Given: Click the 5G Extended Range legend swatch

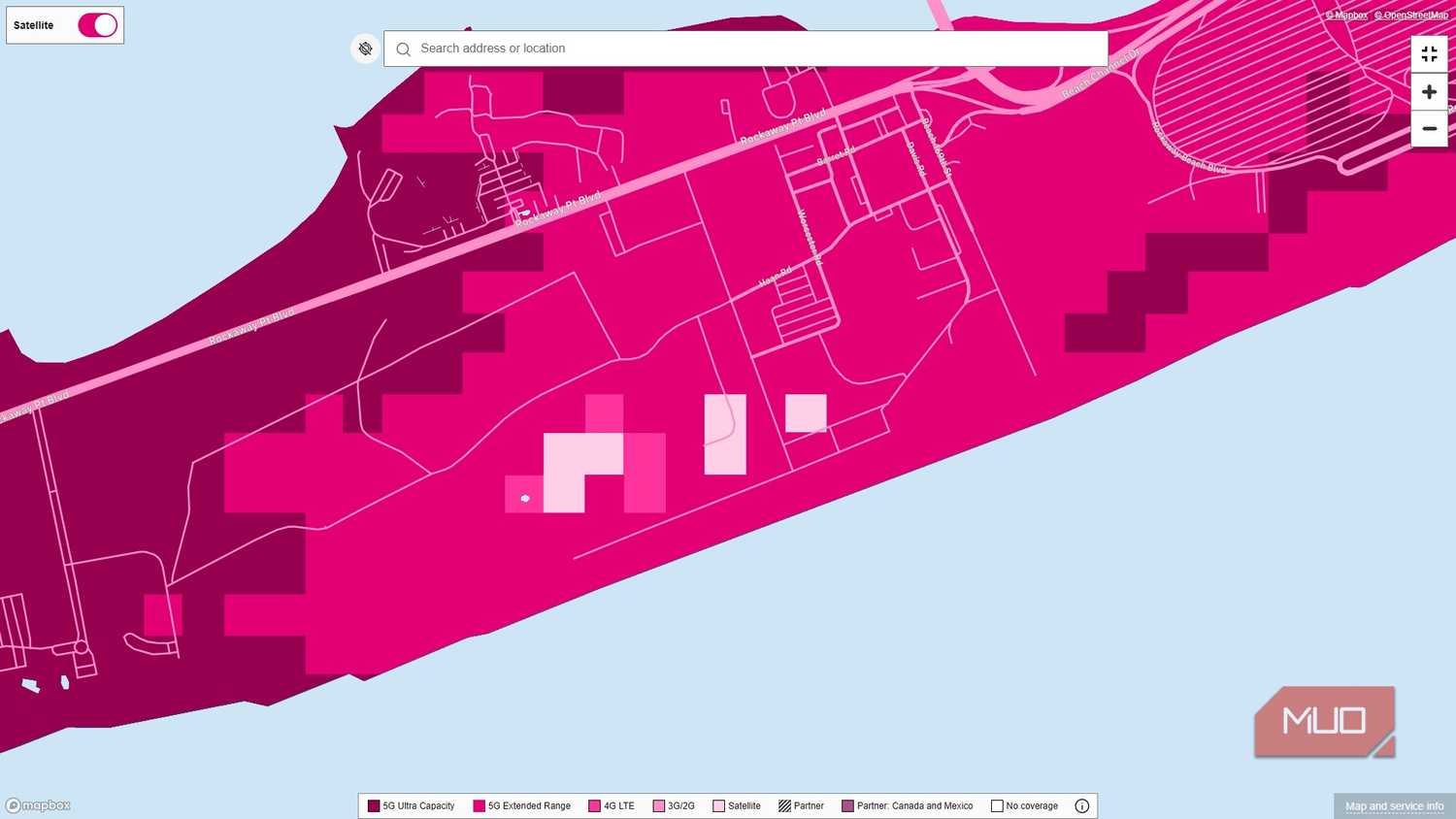Looking at the screenshot, I should (x=479, y=805).
